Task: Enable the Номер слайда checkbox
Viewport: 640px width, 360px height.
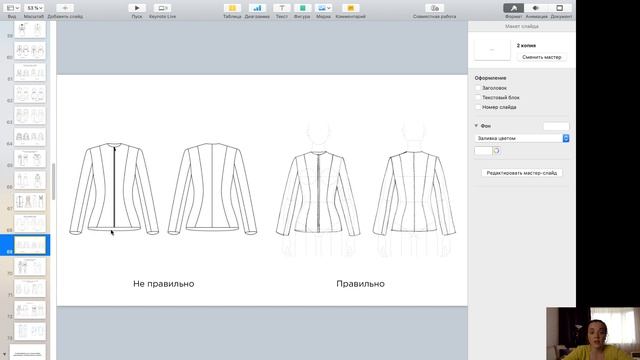Action: click(478, 107)
